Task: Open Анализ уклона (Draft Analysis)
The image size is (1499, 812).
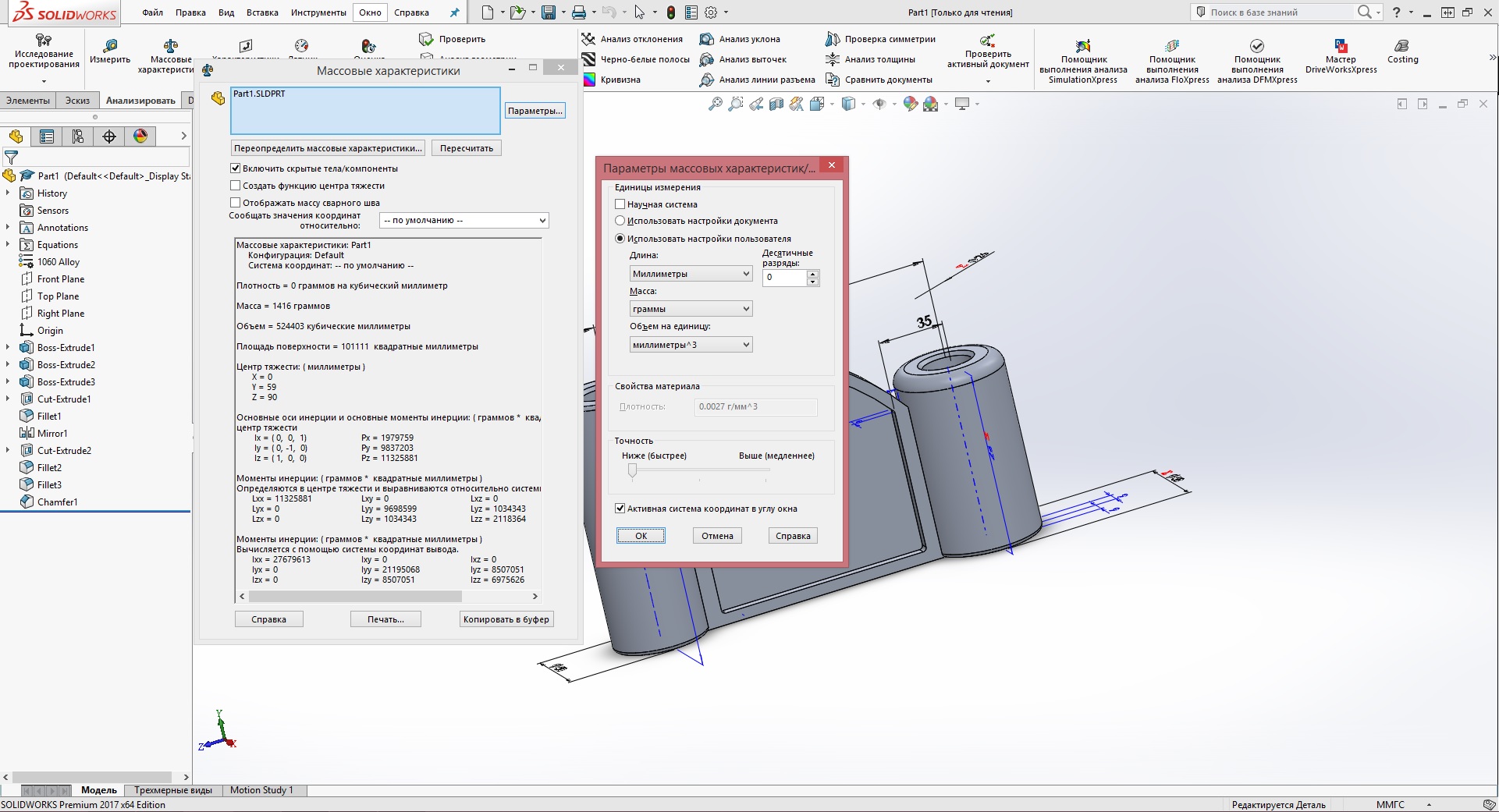Action: [707, 39]
